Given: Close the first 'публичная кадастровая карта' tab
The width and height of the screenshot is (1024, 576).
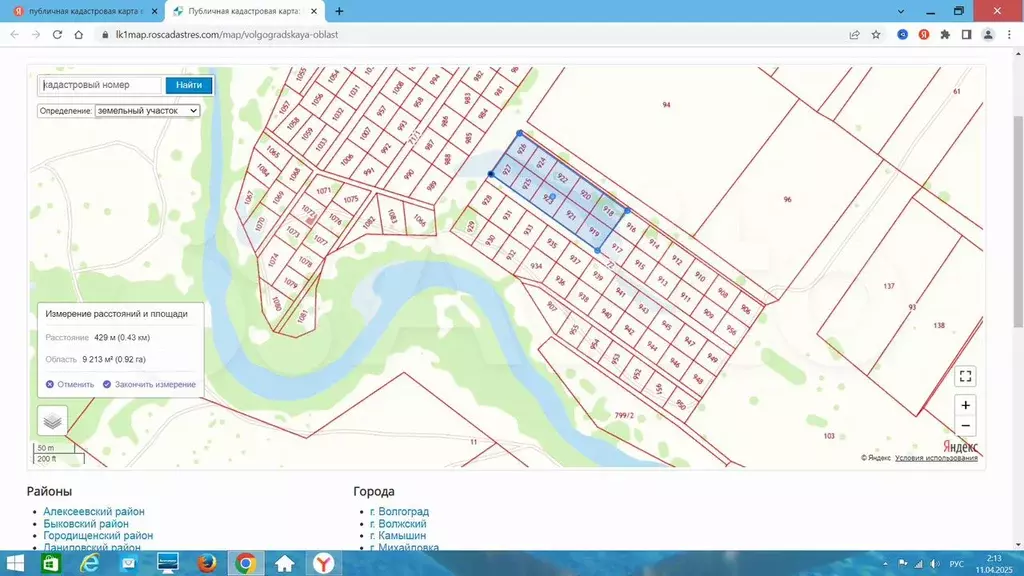Looking at the screenshot, I should coord(154,11).
